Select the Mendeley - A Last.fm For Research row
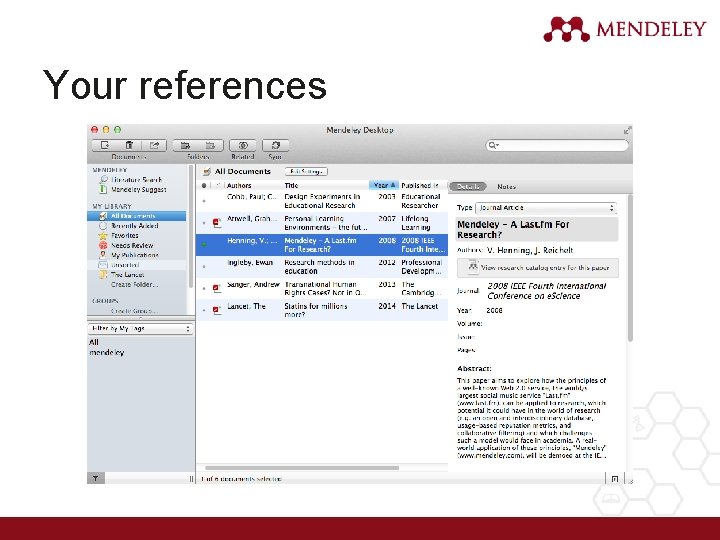720x540 pixels. point(322,245)
